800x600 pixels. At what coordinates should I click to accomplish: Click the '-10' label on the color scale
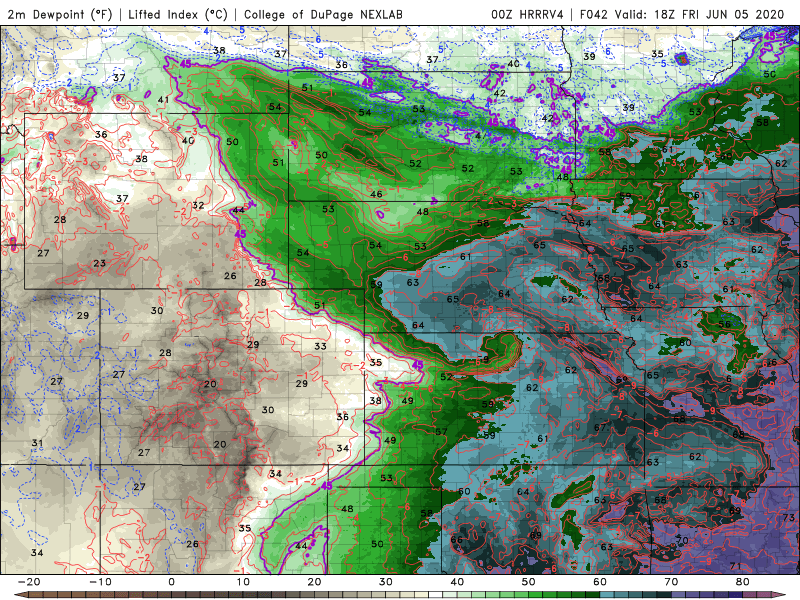point(100,582)
